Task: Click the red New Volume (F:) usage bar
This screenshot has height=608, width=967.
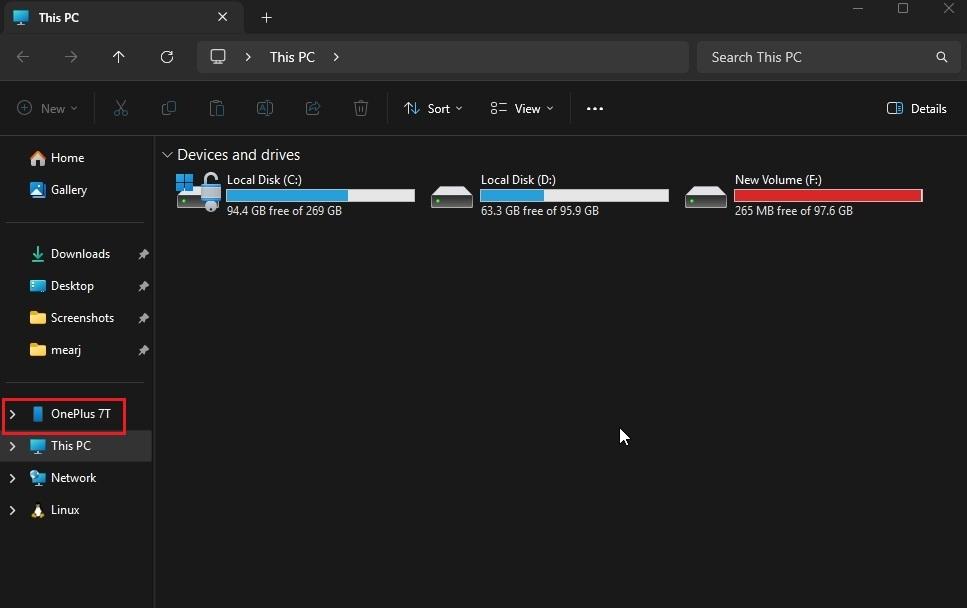Action: (828, 195)
